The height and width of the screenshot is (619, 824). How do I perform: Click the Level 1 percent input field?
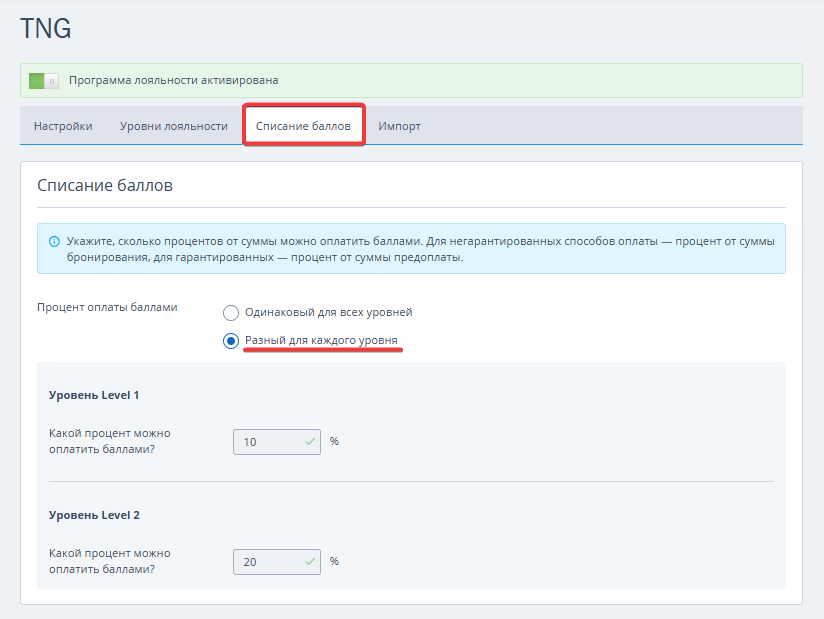pyautogui.click(x=277, y=442)
